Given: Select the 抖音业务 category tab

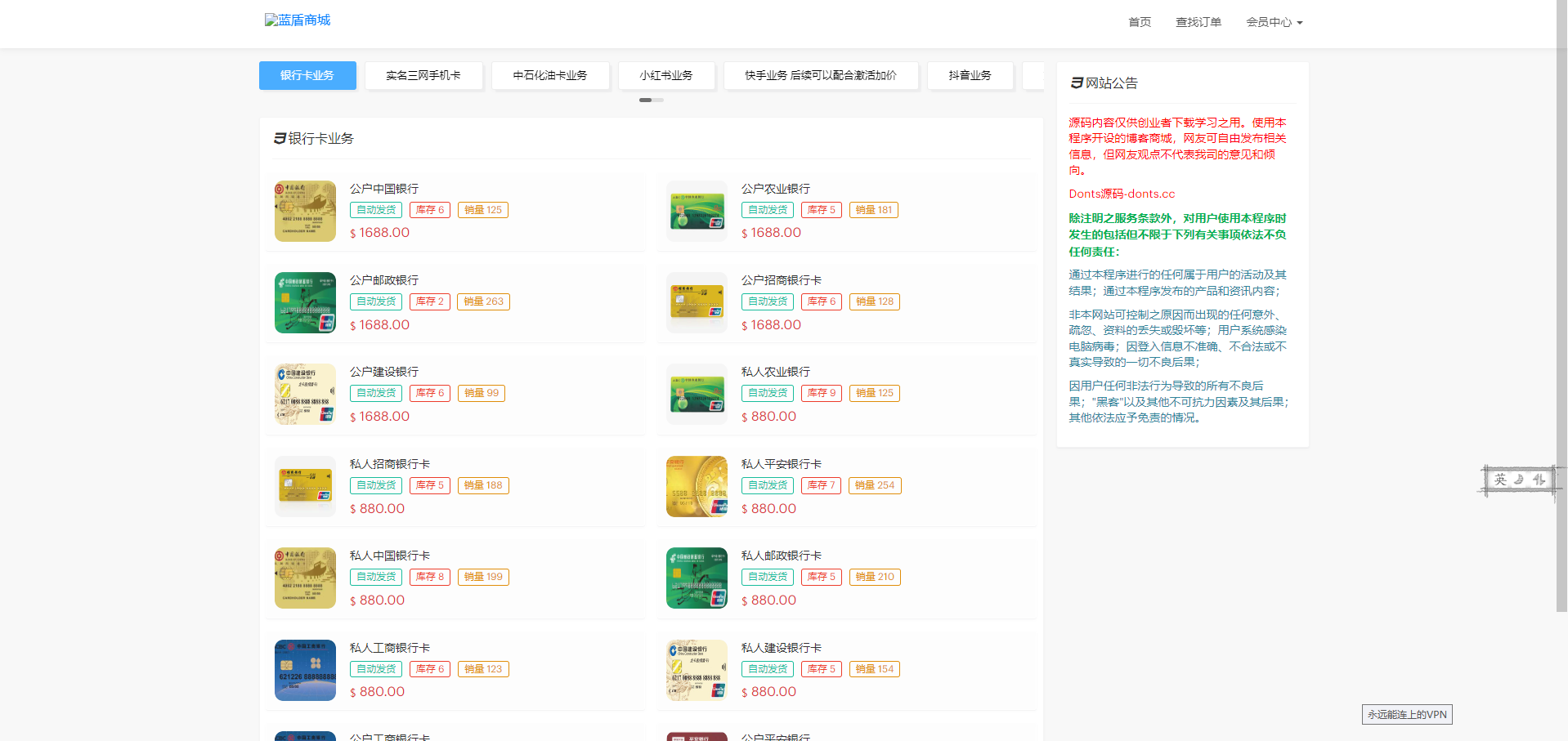Looking at the screenshot, I should (970, 75).
